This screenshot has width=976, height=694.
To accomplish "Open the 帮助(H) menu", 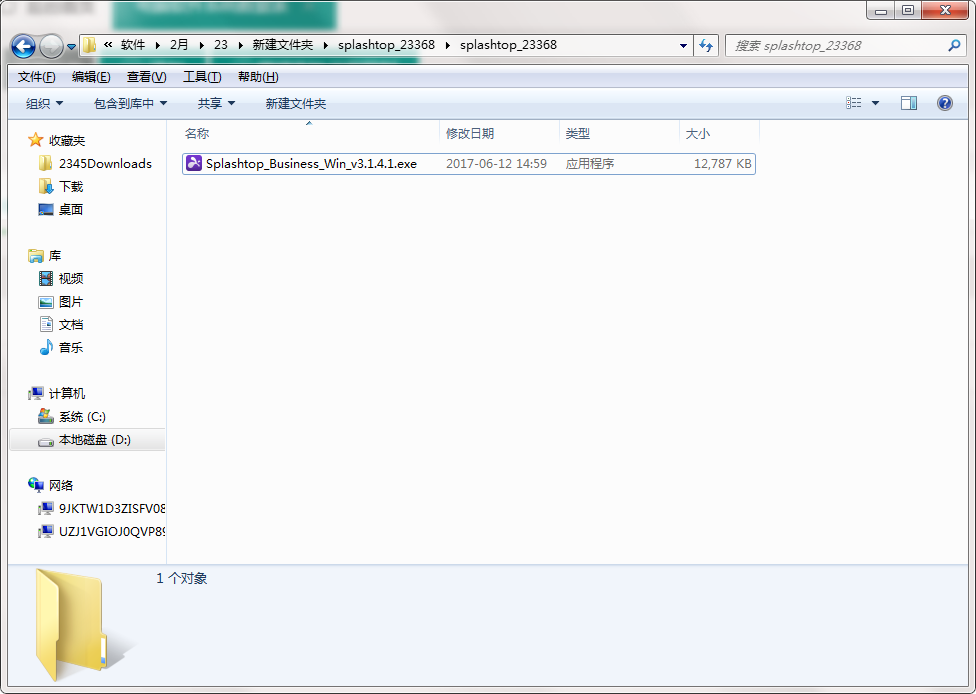I will (x=258, y=77).
